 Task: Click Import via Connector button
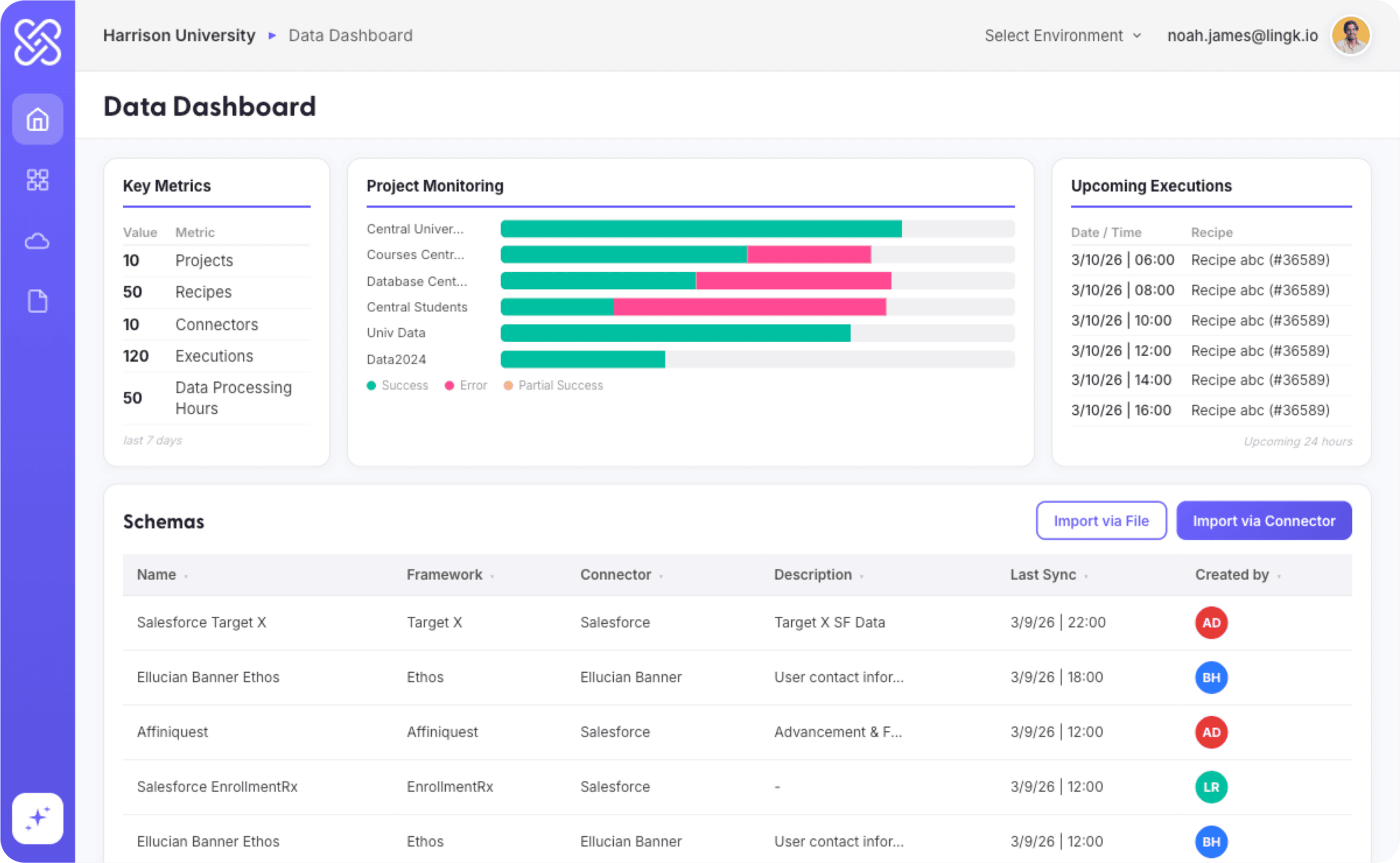(x=1263, y=520)
